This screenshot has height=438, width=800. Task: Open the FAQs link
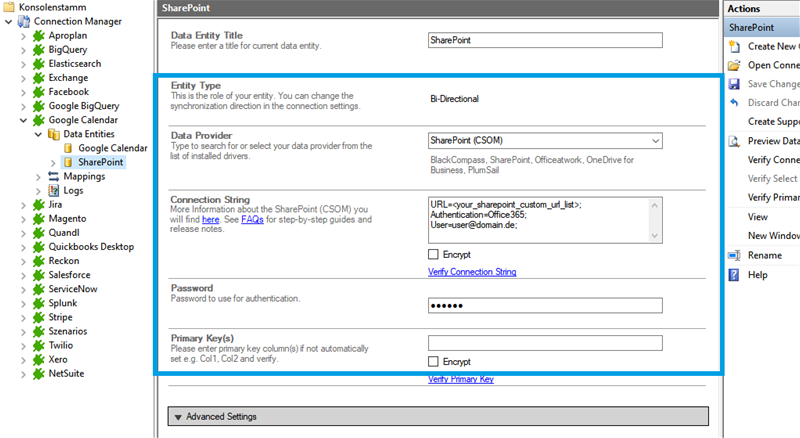click(252, 219)
